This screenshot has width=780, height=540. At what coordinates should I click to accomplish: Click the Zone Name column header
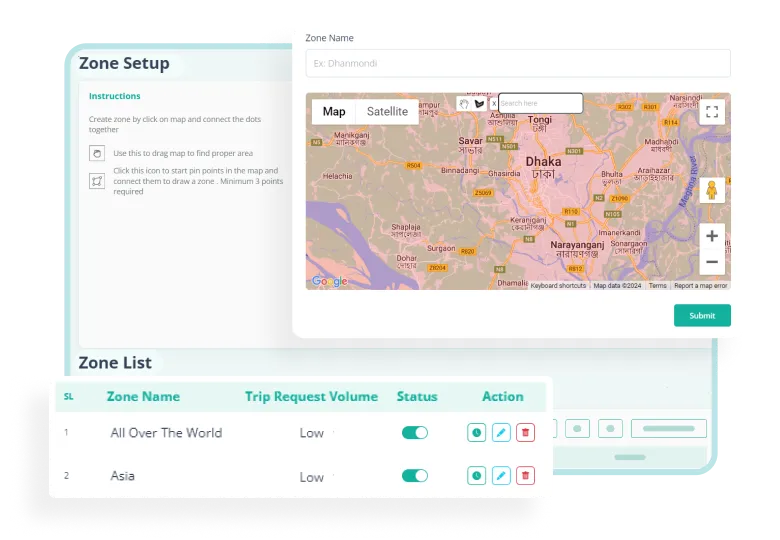pos(143,396)
